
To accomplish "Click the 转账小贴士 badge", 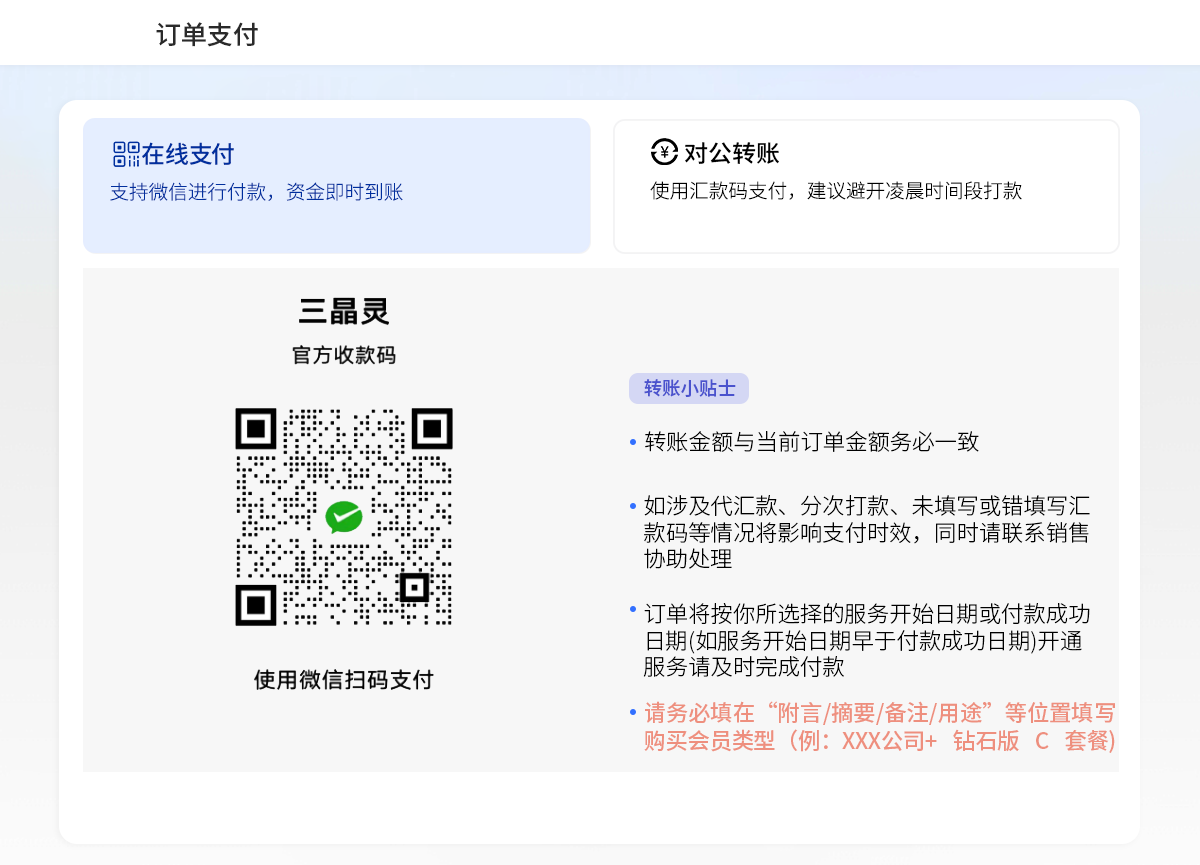I will click(688, 389).
